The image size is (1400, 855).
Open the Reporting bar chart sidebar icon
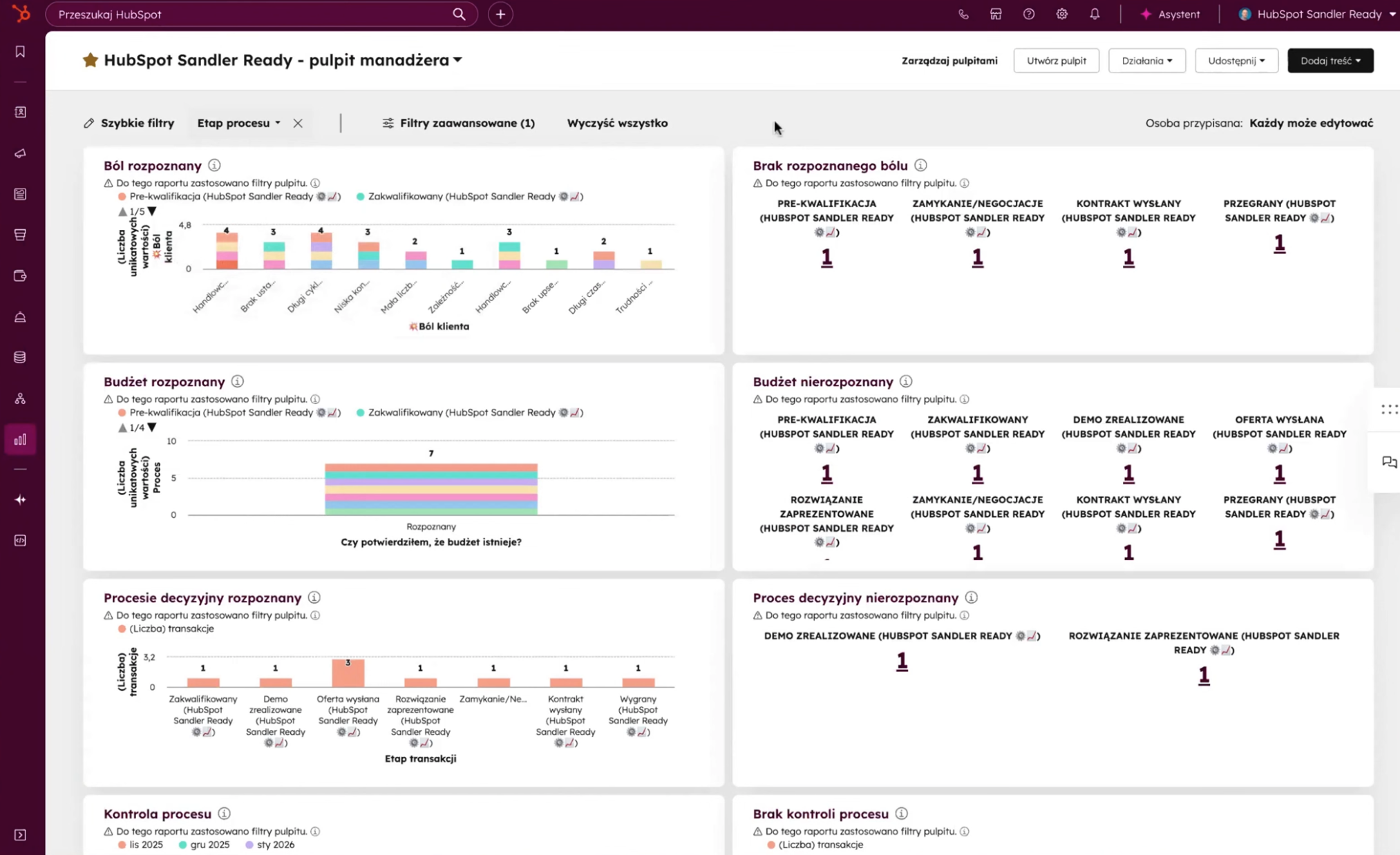(x=20, y=439)
